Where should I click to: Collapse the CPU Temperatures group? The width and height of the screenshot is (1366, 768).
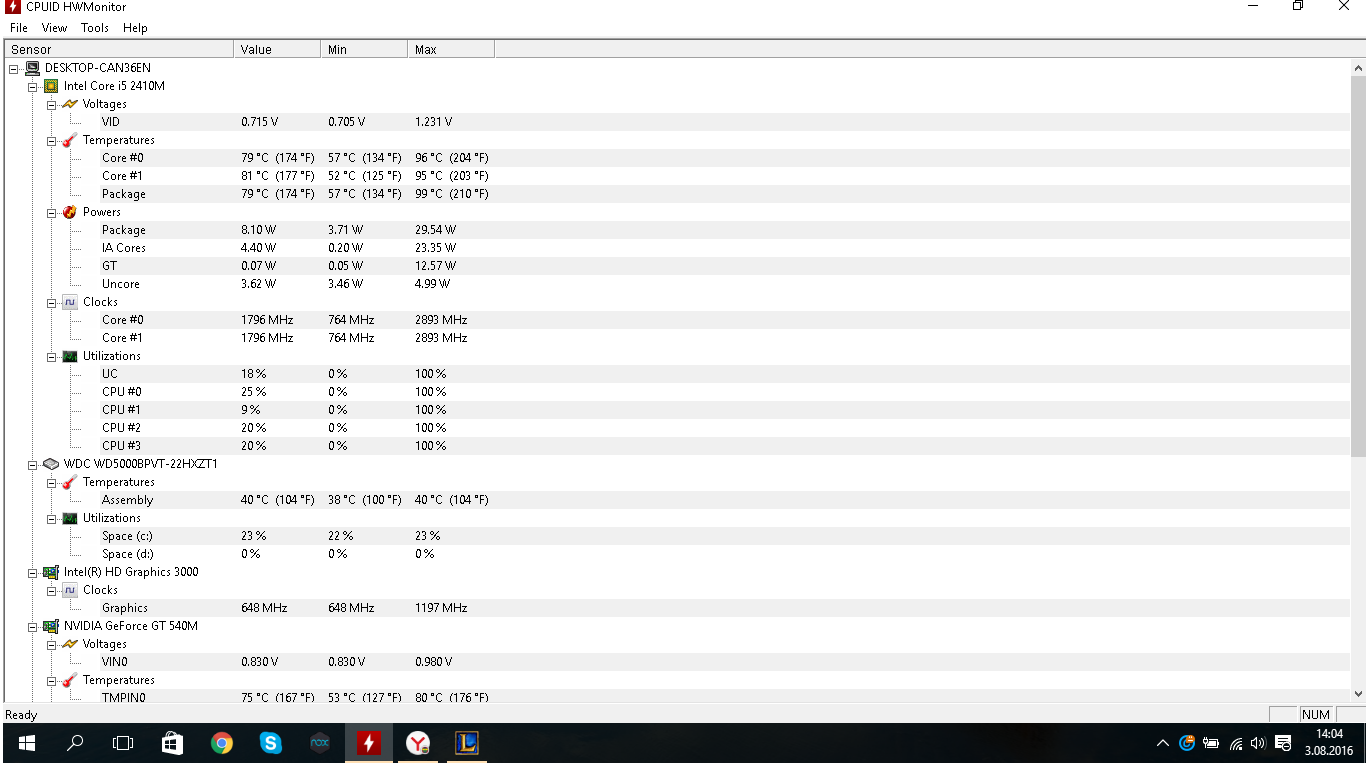(52, 140)
